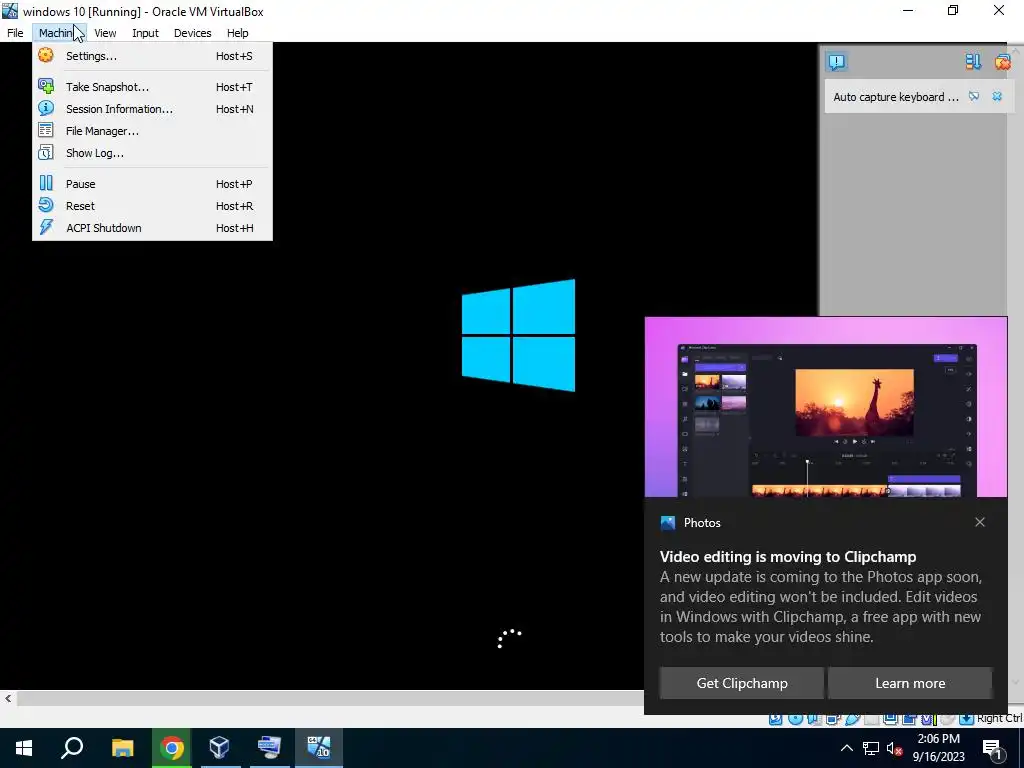Image resolution: width=1024 pixels, height=768 pixels.
Task: Open Settings from the Machine menu
Action: 152,56
